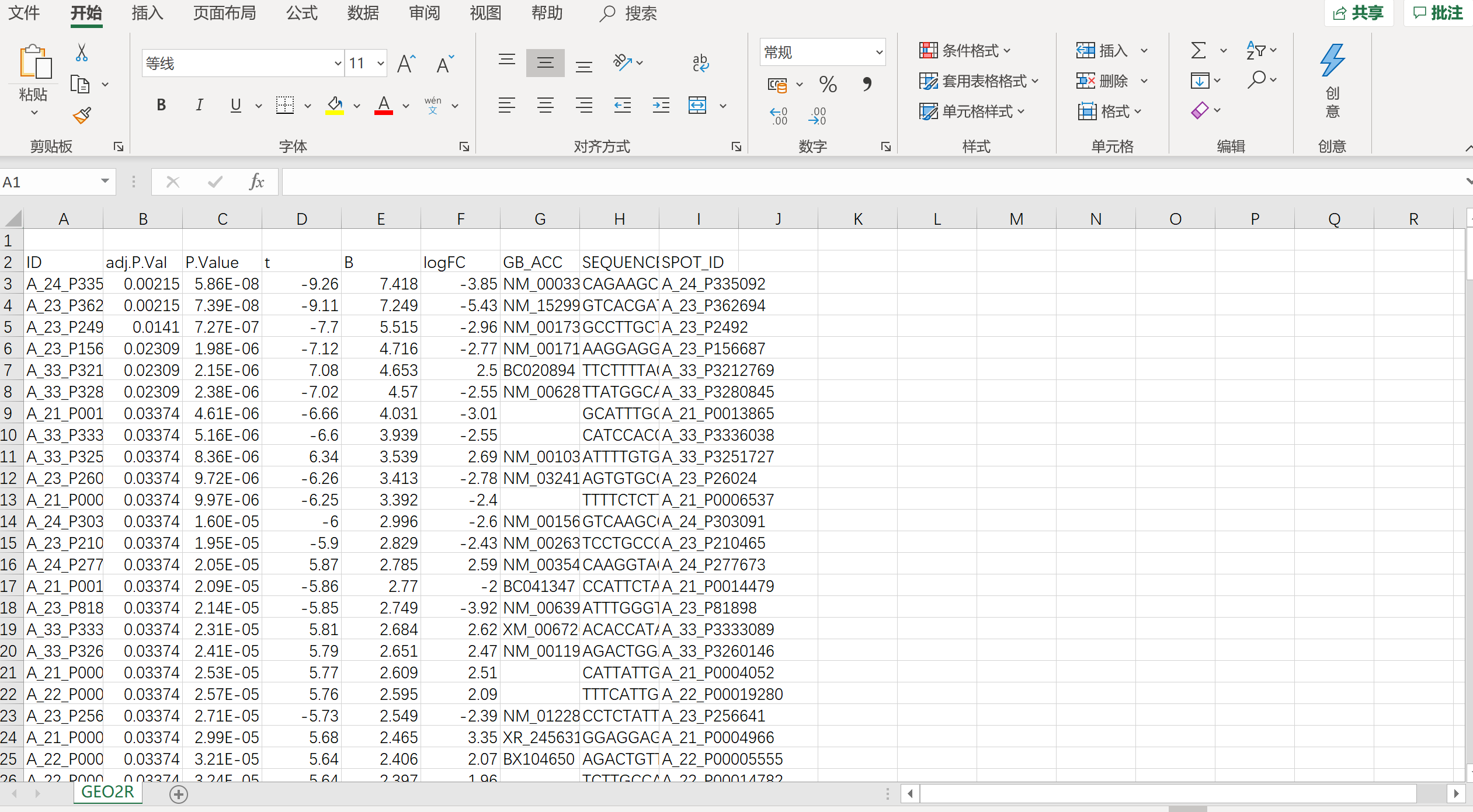Select the Format Painter brush icon
The width and height of the screenshot is (1473, 812).
[82, 115]
